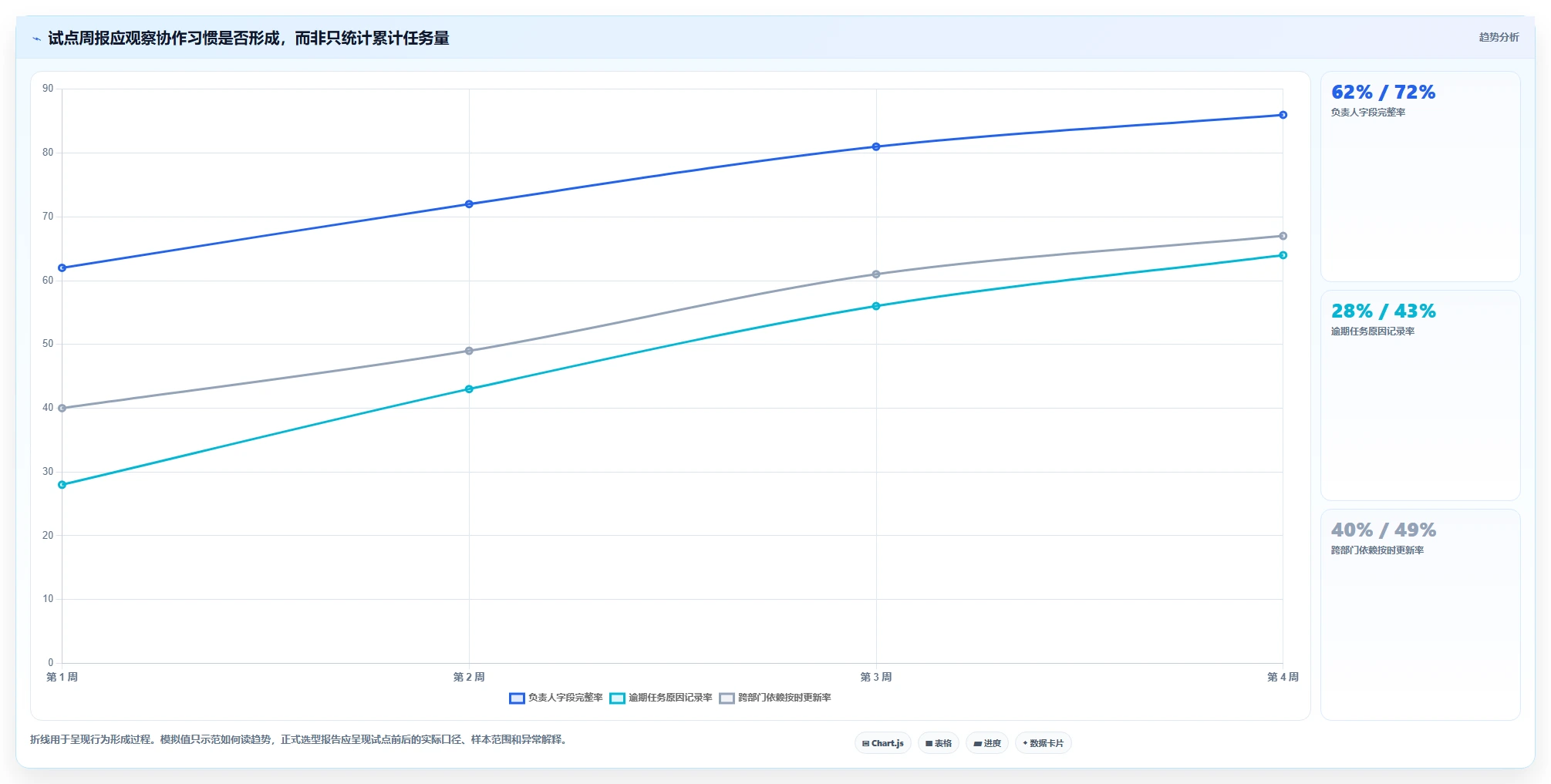Click the teal data point at 第 4 周
The width and height of the screenshot is (1551, 784).
pyautogui.click(x=1283, y=255)
